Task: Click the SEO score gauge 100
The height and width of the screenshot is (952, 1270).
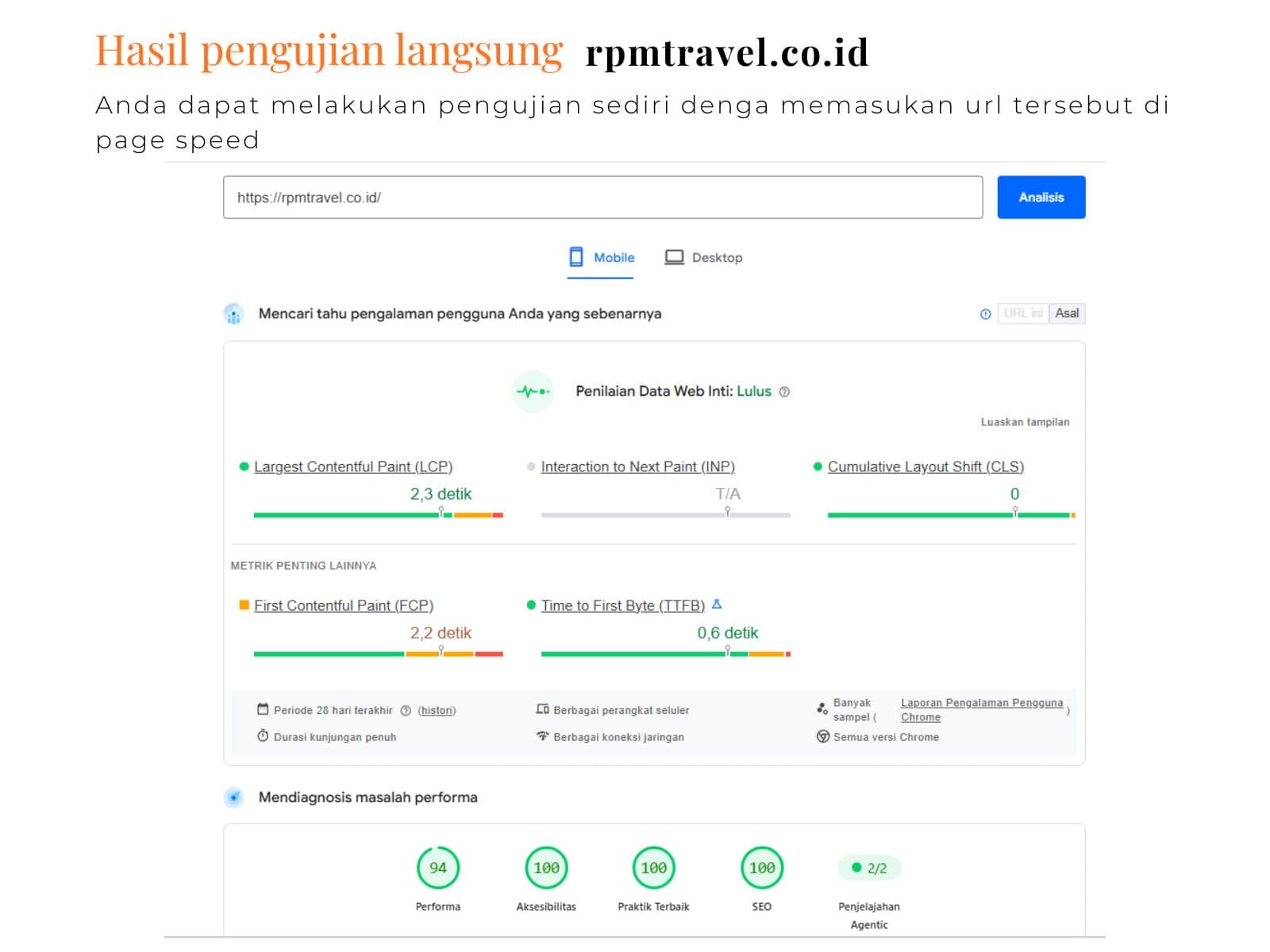Action: tap(762, 868)
